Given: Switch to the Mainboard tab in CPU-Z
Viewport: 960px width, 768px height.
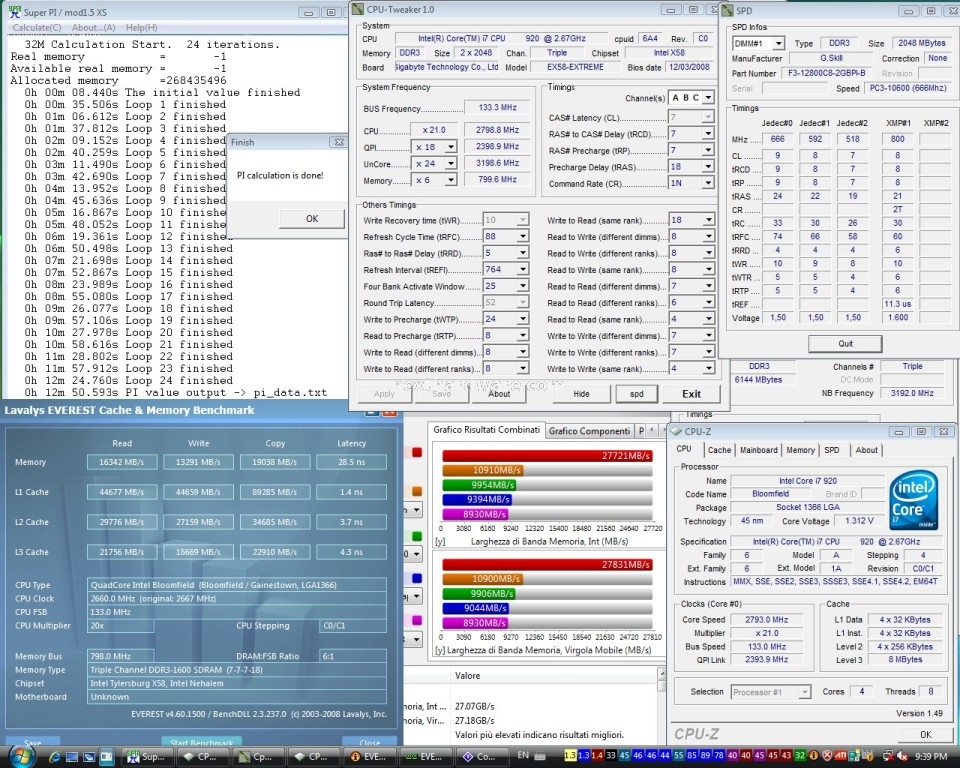Looking at the screenshot, I should click(759, 450).
